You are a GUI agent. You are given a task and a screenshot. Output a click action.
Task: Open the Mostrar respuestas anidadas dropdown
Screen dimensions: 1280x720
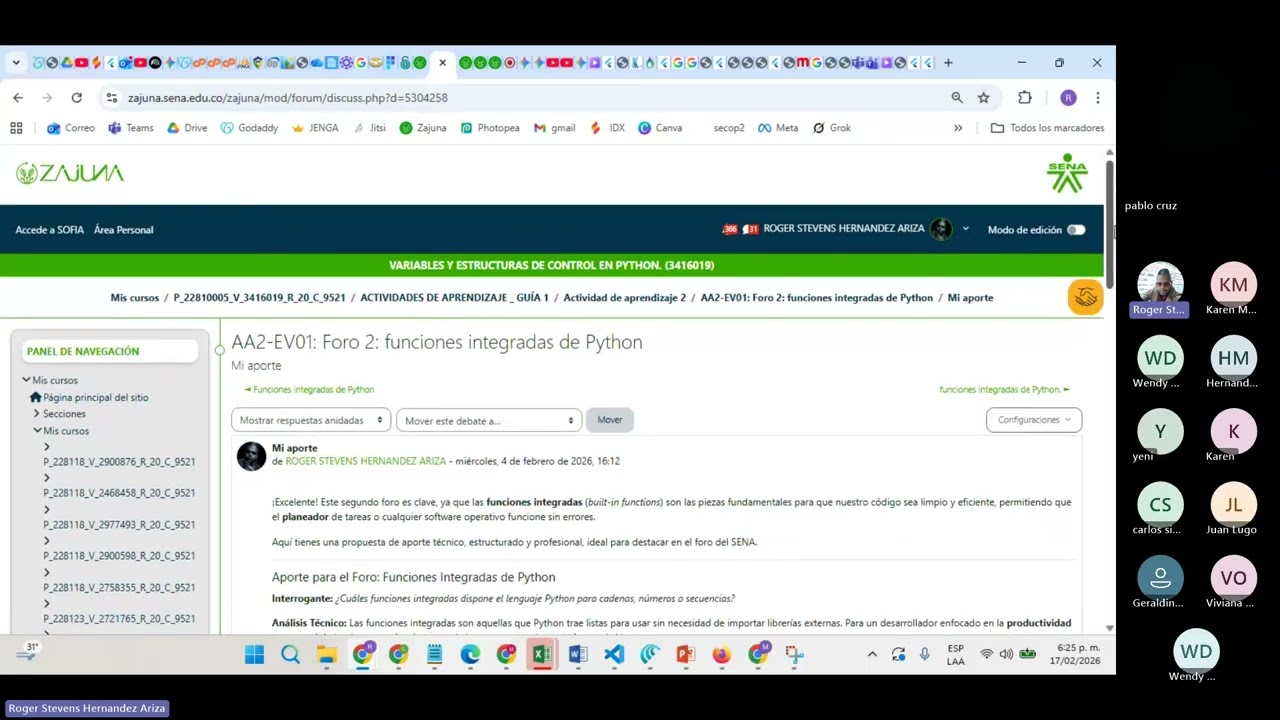310,420
